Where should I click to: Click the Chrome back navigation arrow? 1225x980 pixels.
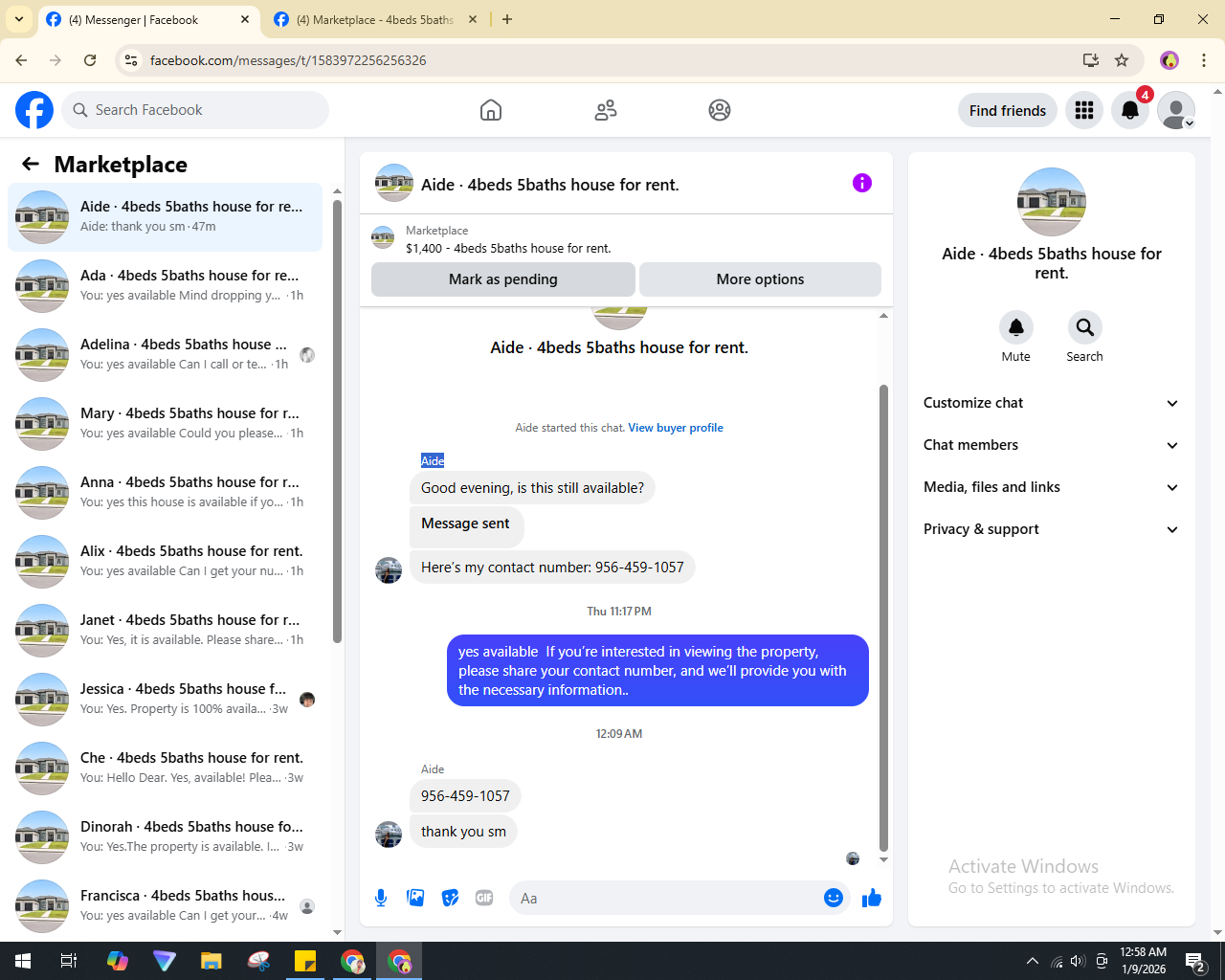click(21, 60)
